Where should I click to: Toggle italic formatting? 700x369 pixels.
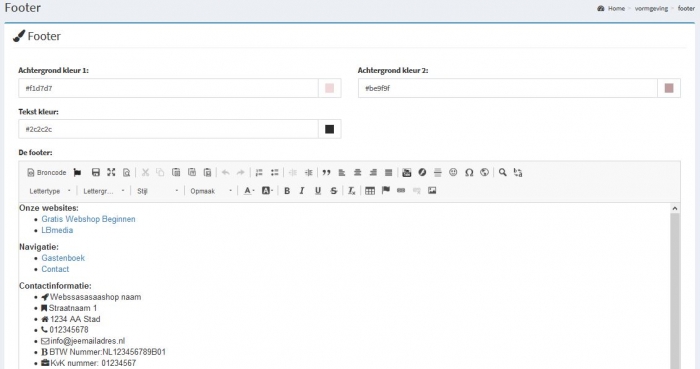coord(302,191)
